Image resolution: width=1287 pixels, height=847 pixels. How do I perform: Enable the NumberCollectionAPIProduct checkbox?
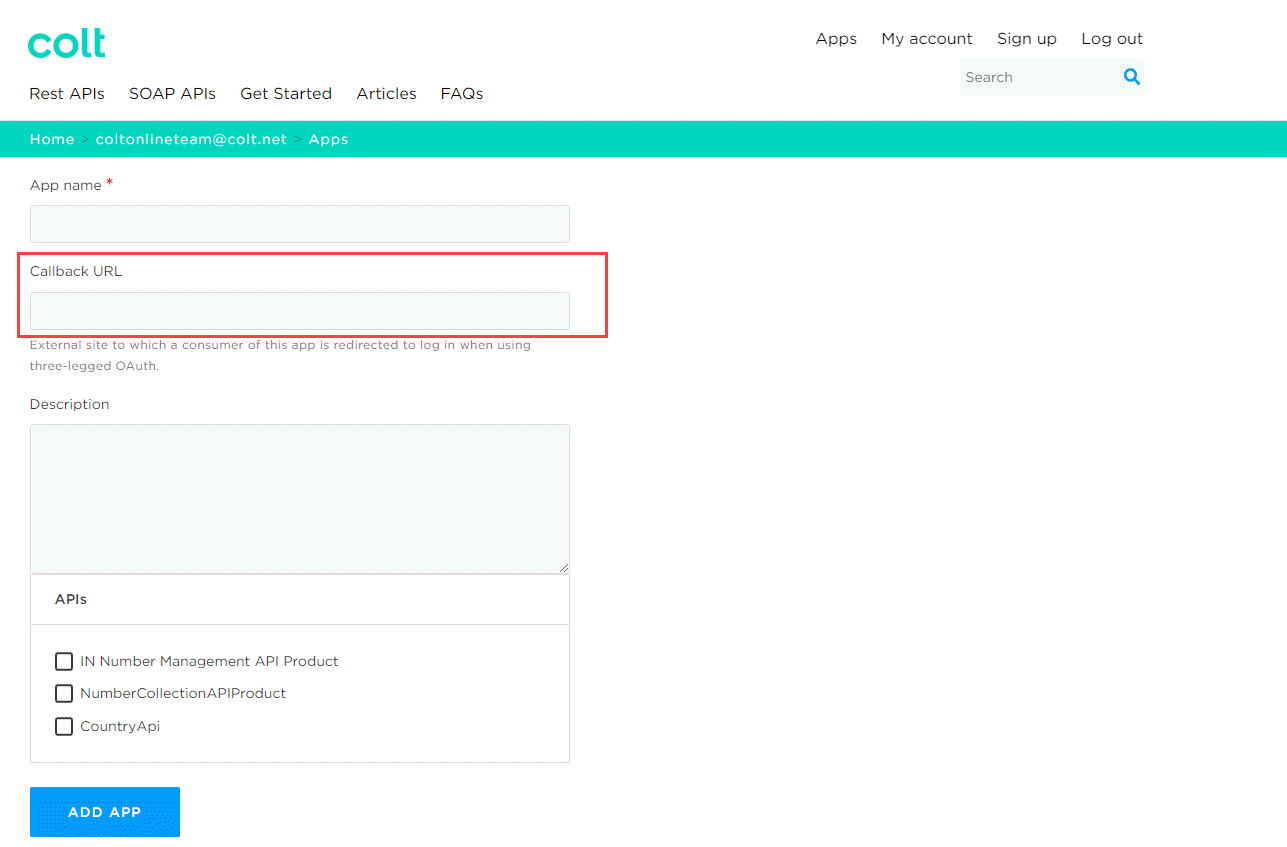[x=64, y=693]
